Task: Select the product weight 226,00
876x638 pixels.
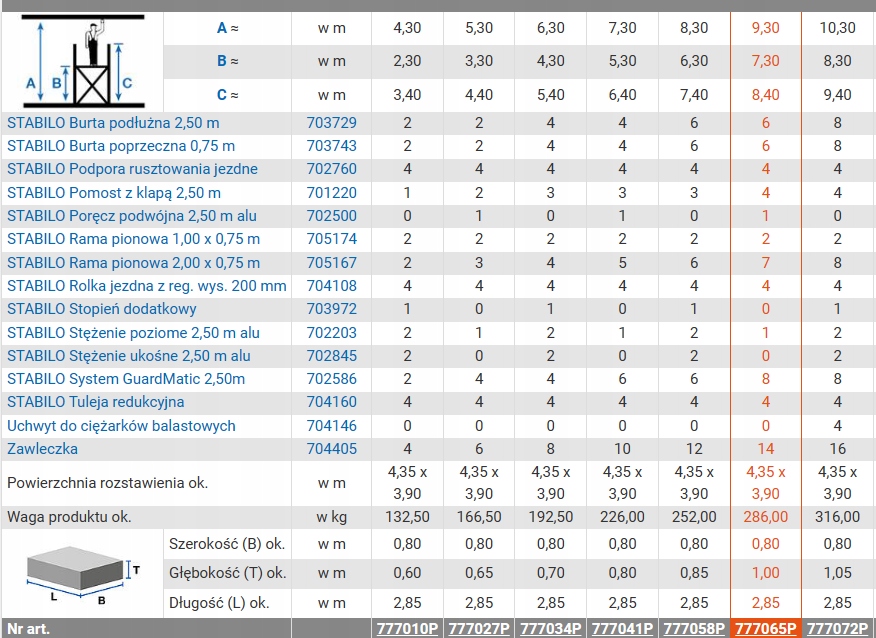Action: [x=622, y=517]
